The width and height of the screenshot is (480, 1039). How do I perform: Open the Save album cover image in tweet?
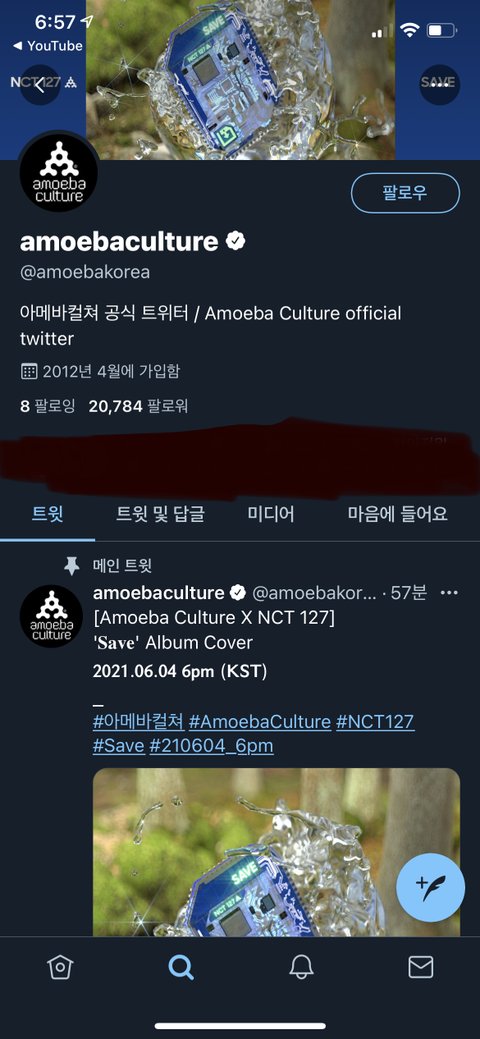tap(276, 852)
